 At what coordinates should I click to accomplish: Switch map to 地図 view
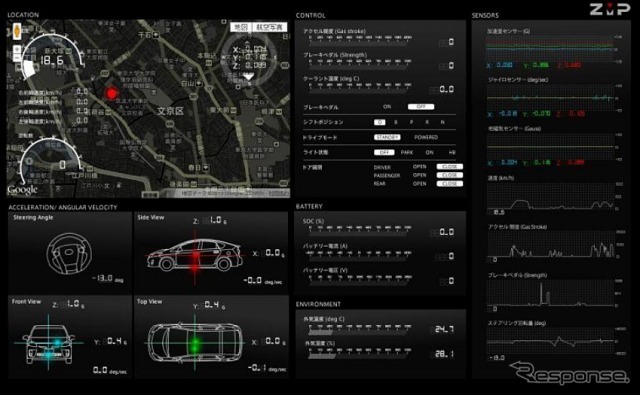(240, 27)
